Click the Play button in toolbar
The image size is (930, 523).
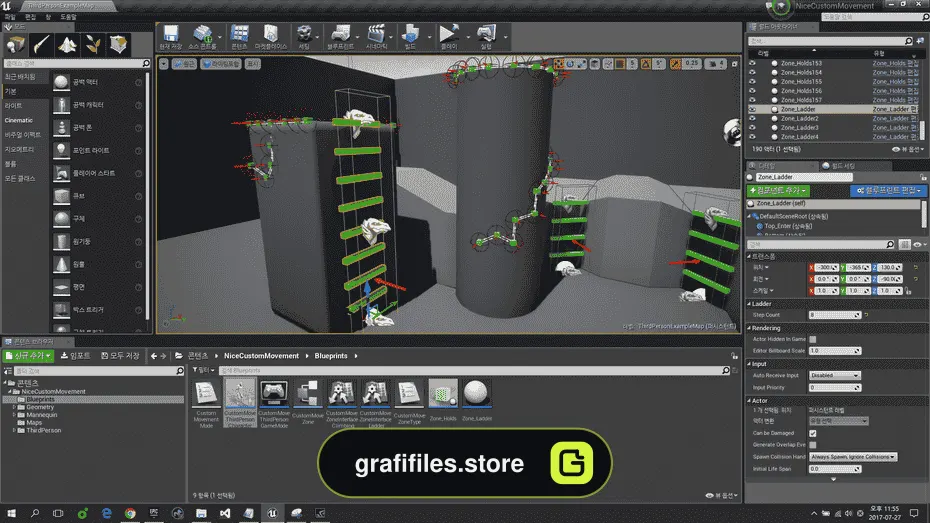pyautogui.click(x=449, y=34)
